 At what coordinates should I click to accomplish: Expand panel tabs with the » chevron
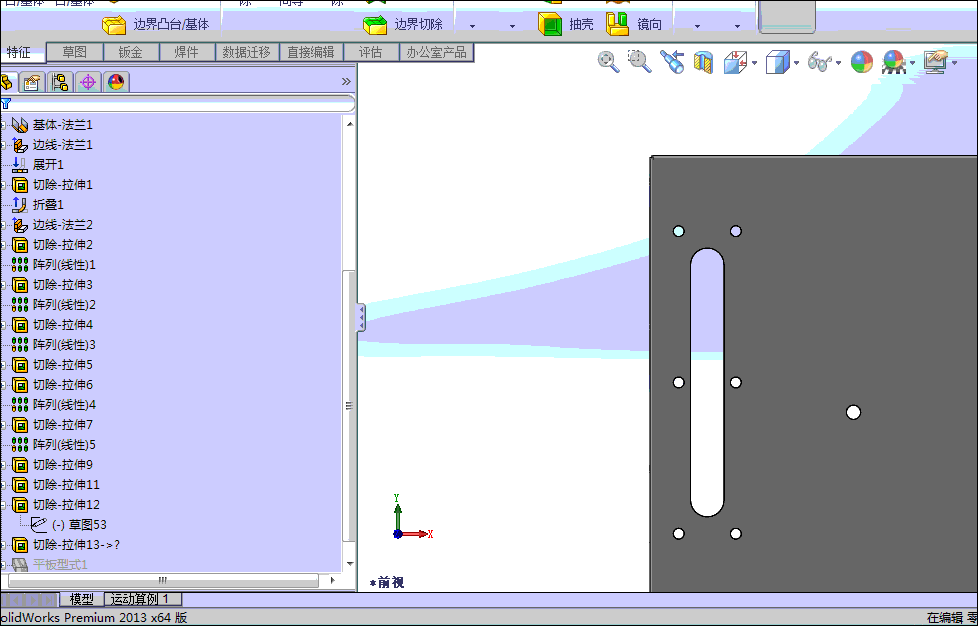[x=346, y=81]
